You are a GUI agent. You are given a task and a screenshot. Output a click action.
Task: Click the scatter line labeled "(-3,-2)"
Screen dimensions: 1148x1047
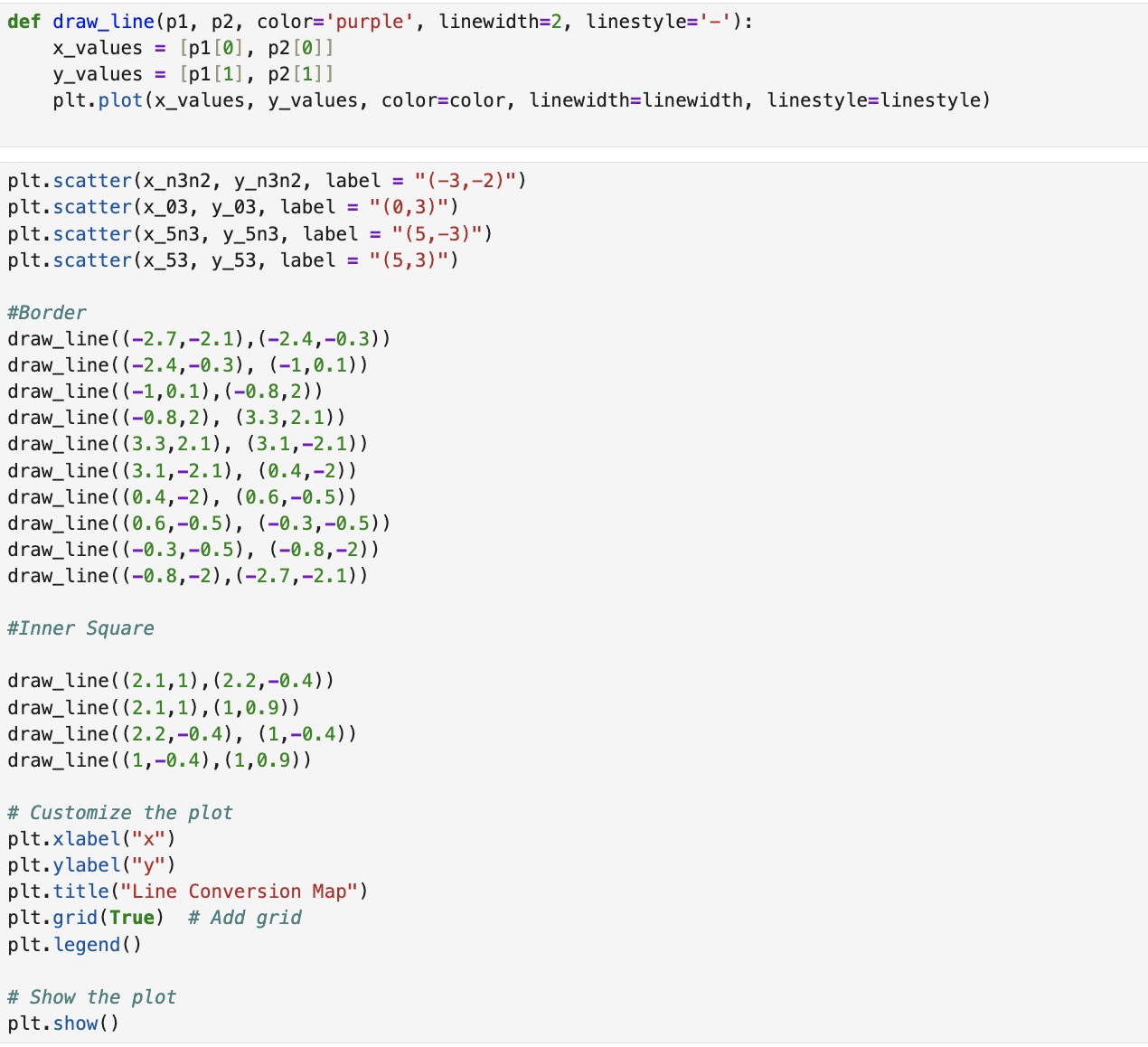267,181
